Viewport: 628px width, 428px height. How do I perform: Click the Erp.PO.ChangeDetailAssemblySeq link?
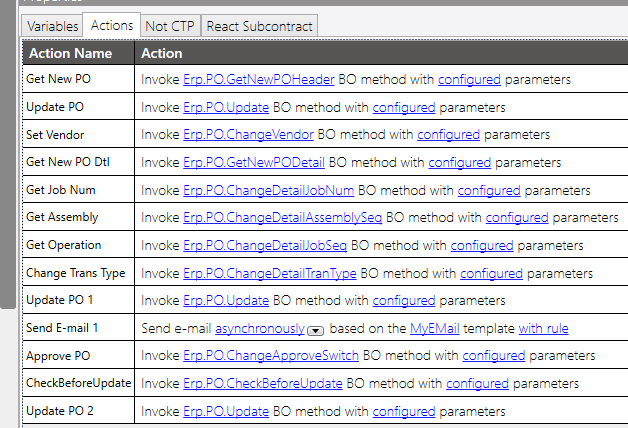[283, 216]
